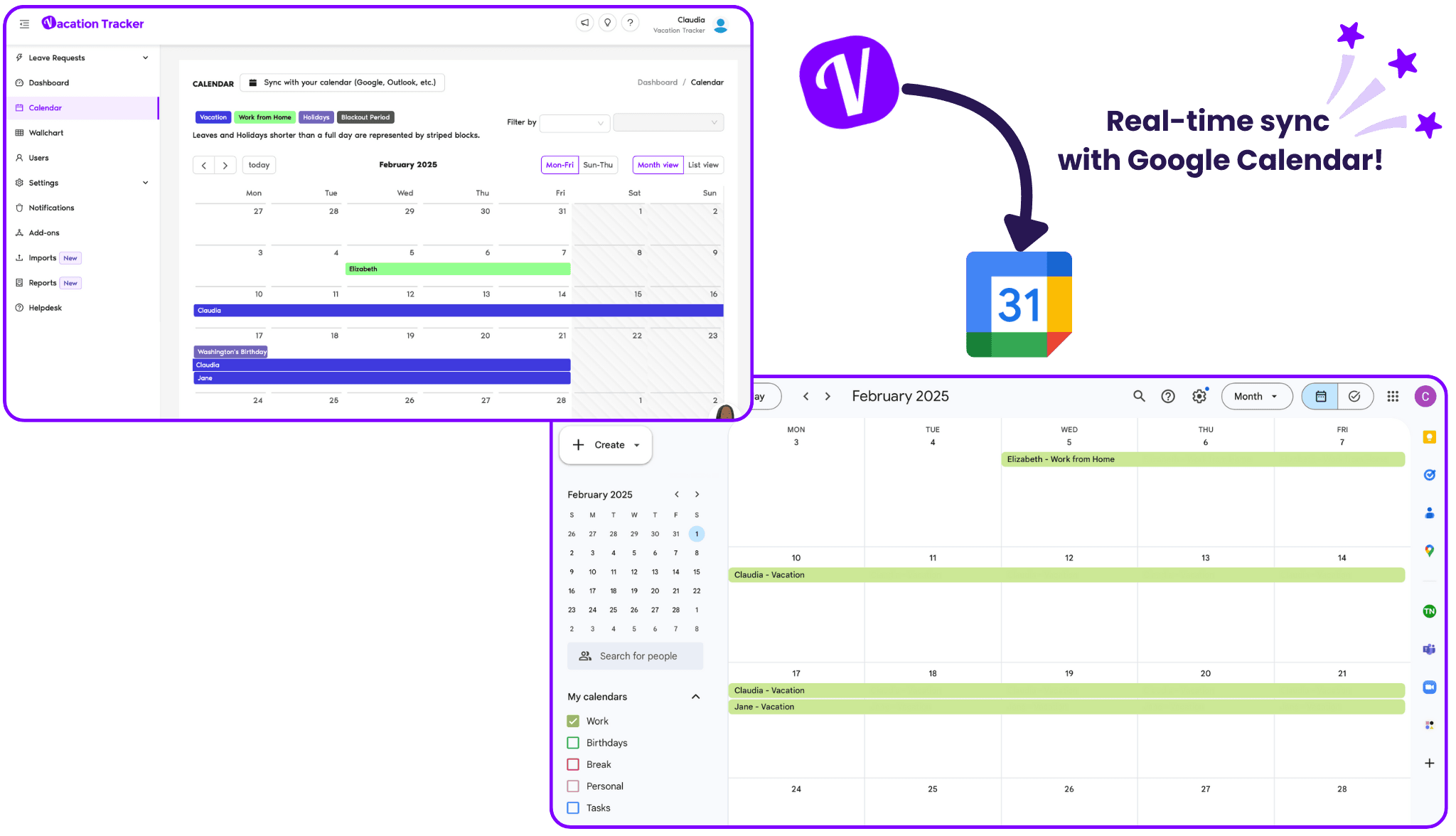
Task: Click the Reports sidebar icon
Action: point(20,282)
